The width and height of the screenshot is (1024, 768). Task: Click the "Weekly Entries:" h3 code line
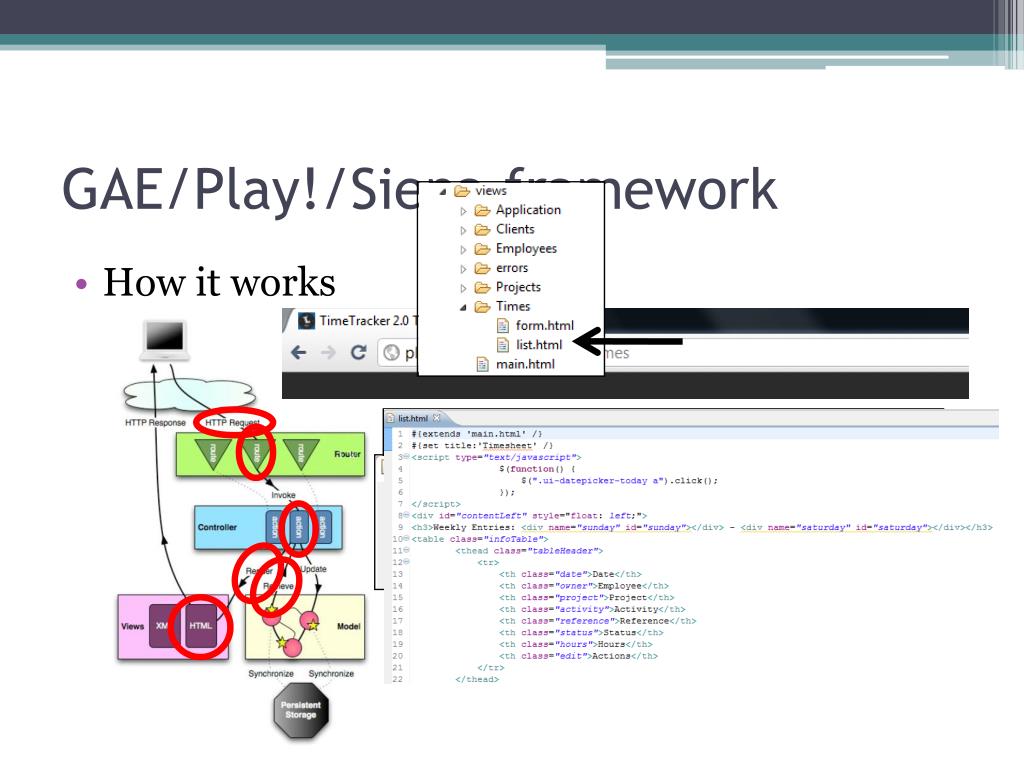click(x=702, y=527)
